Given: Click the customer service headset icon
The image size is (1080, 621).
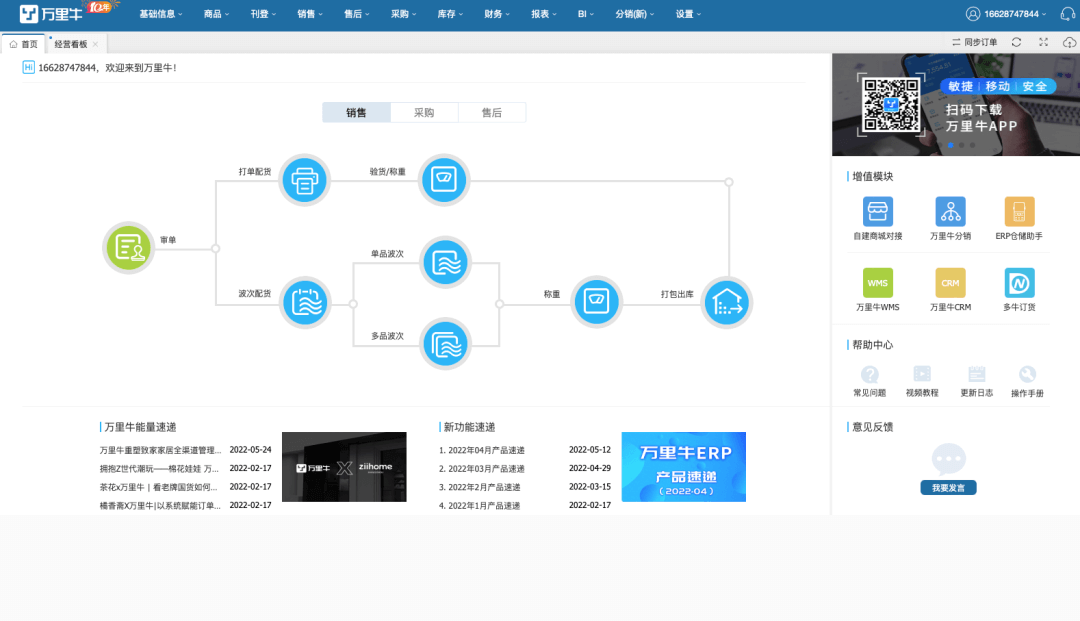Looking at the screenshot, I should [x=1068, y=14].
